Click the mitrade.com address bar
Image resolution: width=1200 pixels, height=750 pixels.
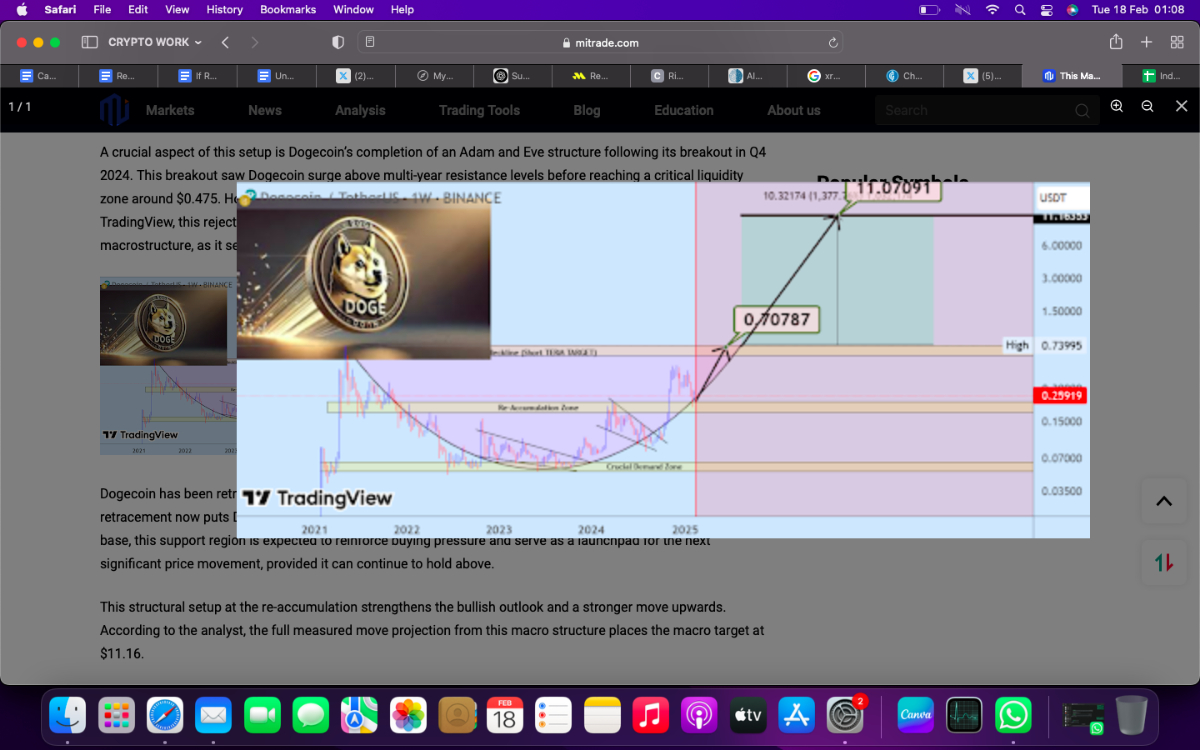click(600, 43)
